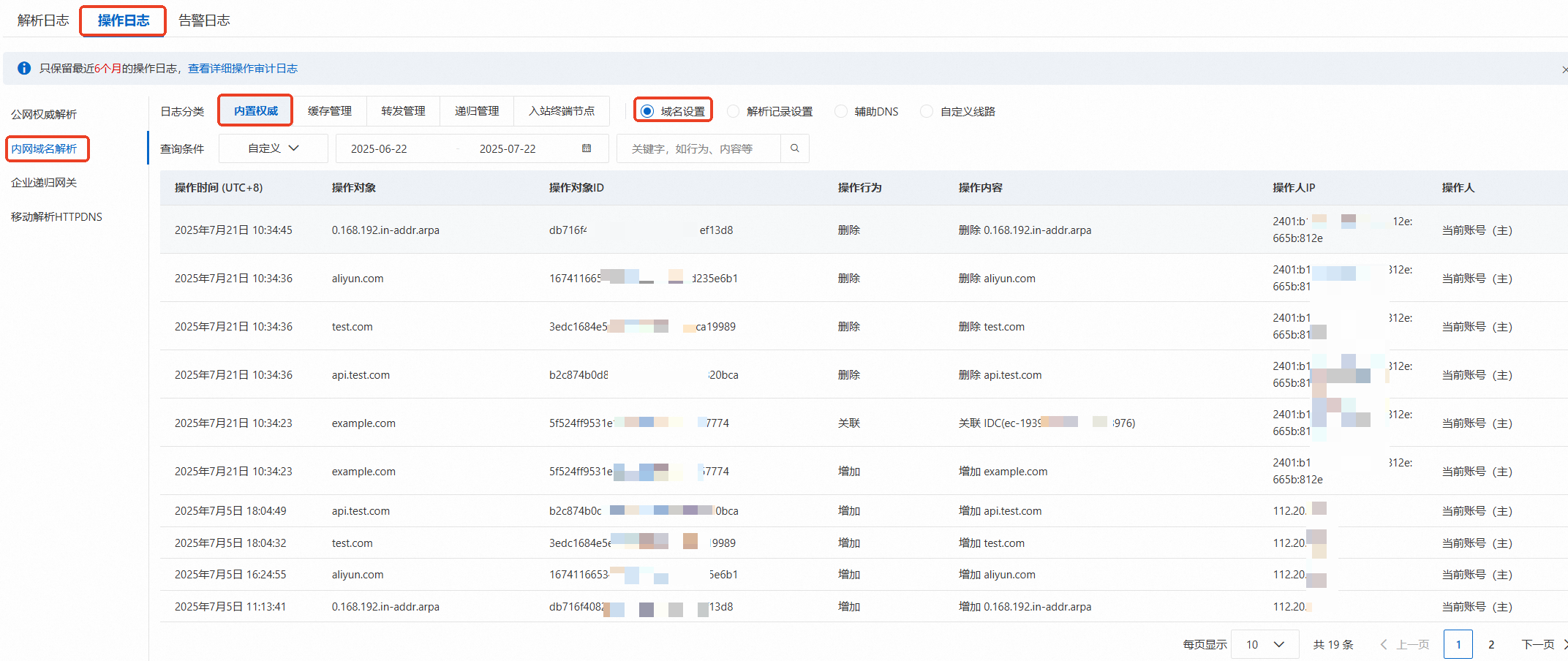Screen dimensions: 1568x661
Task: Close the notice banner
Action: click(x=1564, y=69)
